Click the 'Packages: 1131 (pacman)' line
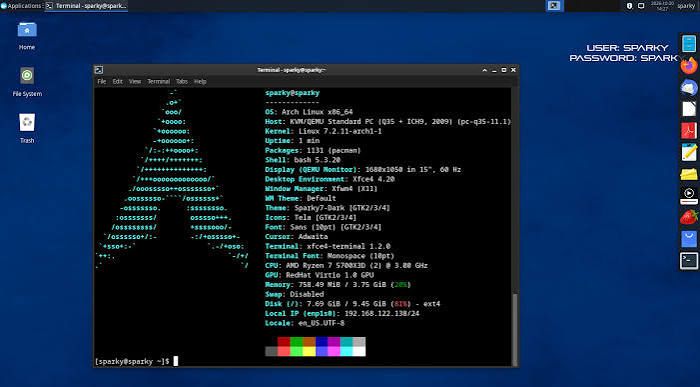 click(x=313, y=150)
